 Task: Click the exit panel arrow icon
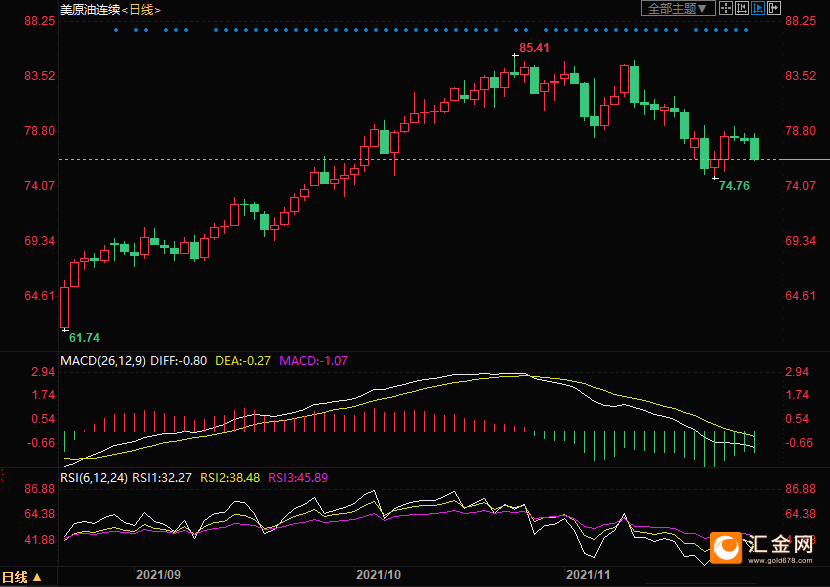point(773,8)
